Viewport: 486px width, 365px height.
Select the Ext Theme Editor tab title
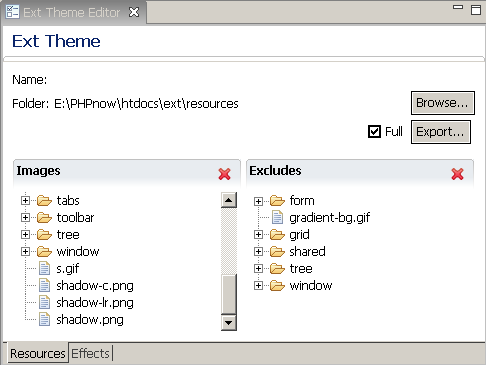point(72,12)
